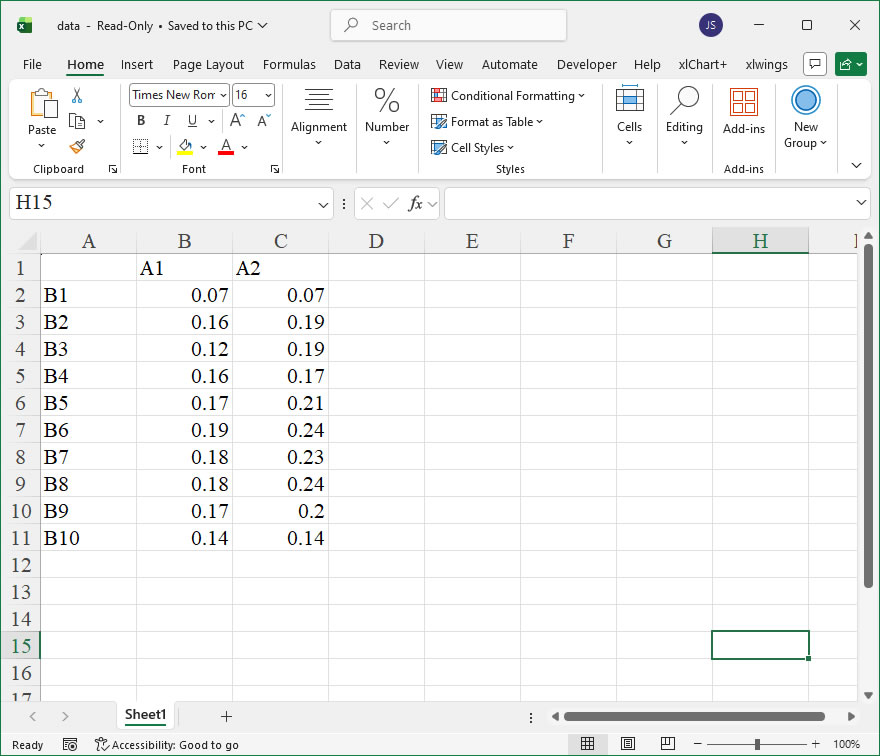880x756 pixels.
Task: Add a new sheet with plus button
Action: click(x=226, y=716)
